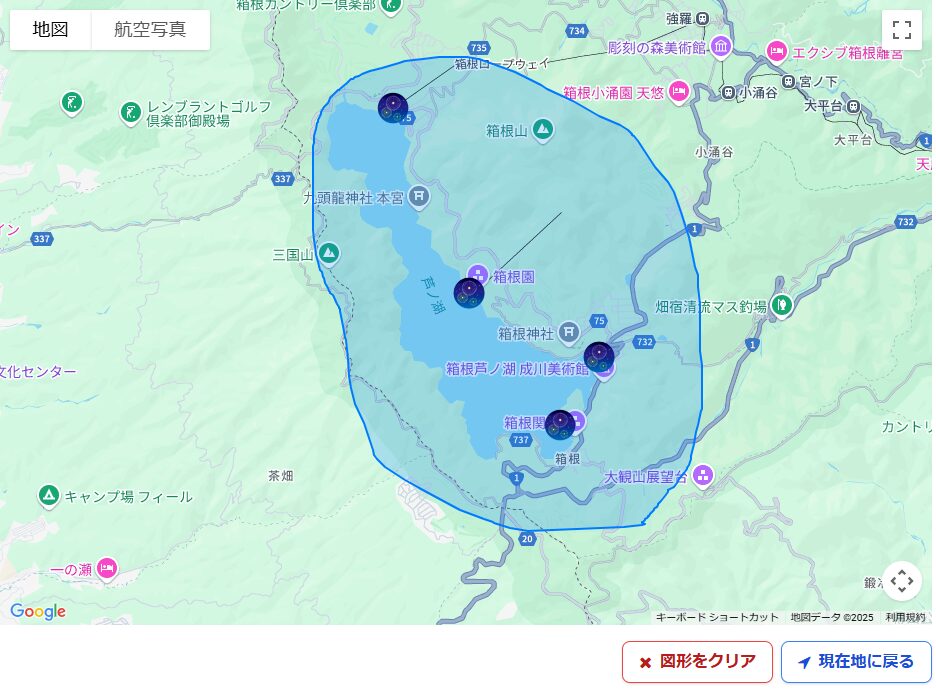
Task: Click the 箱根神社 text label
Action: coord(526,334)
